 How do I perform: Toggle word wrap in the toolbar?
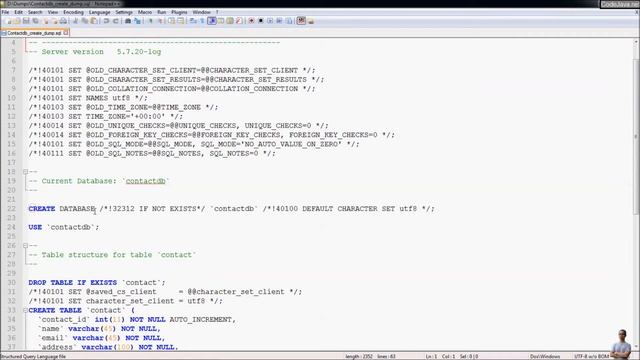pyautogui.click(x=193, y=21)
